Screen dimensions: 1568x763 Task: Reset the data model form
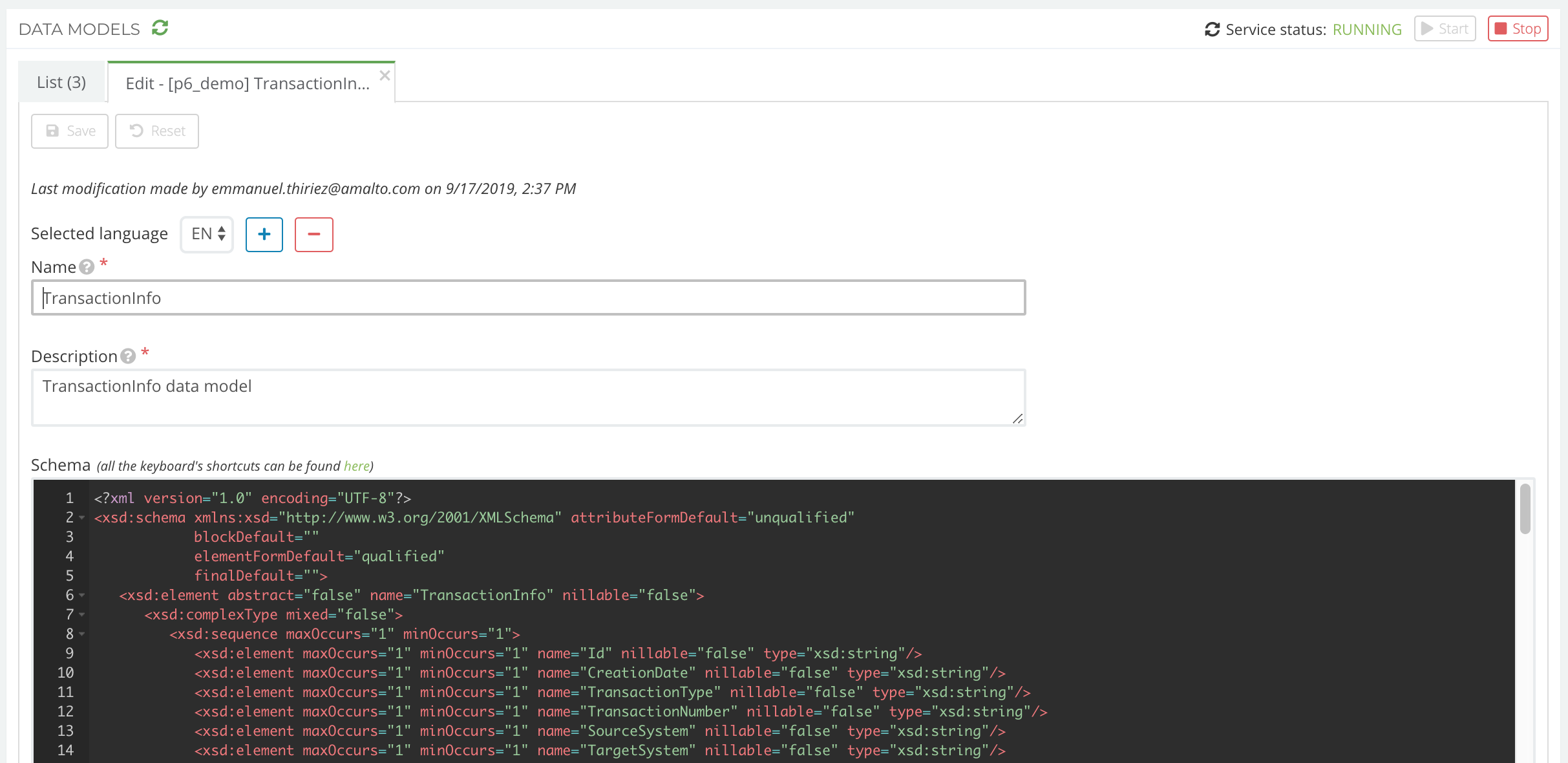pyautogui.click(x=156, y=131)
